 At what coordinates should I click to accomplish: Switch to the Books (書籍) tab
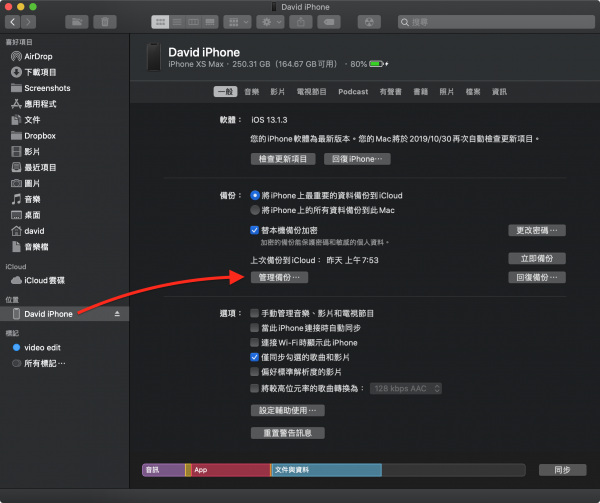pyautogui.click(x=421, y=92)
